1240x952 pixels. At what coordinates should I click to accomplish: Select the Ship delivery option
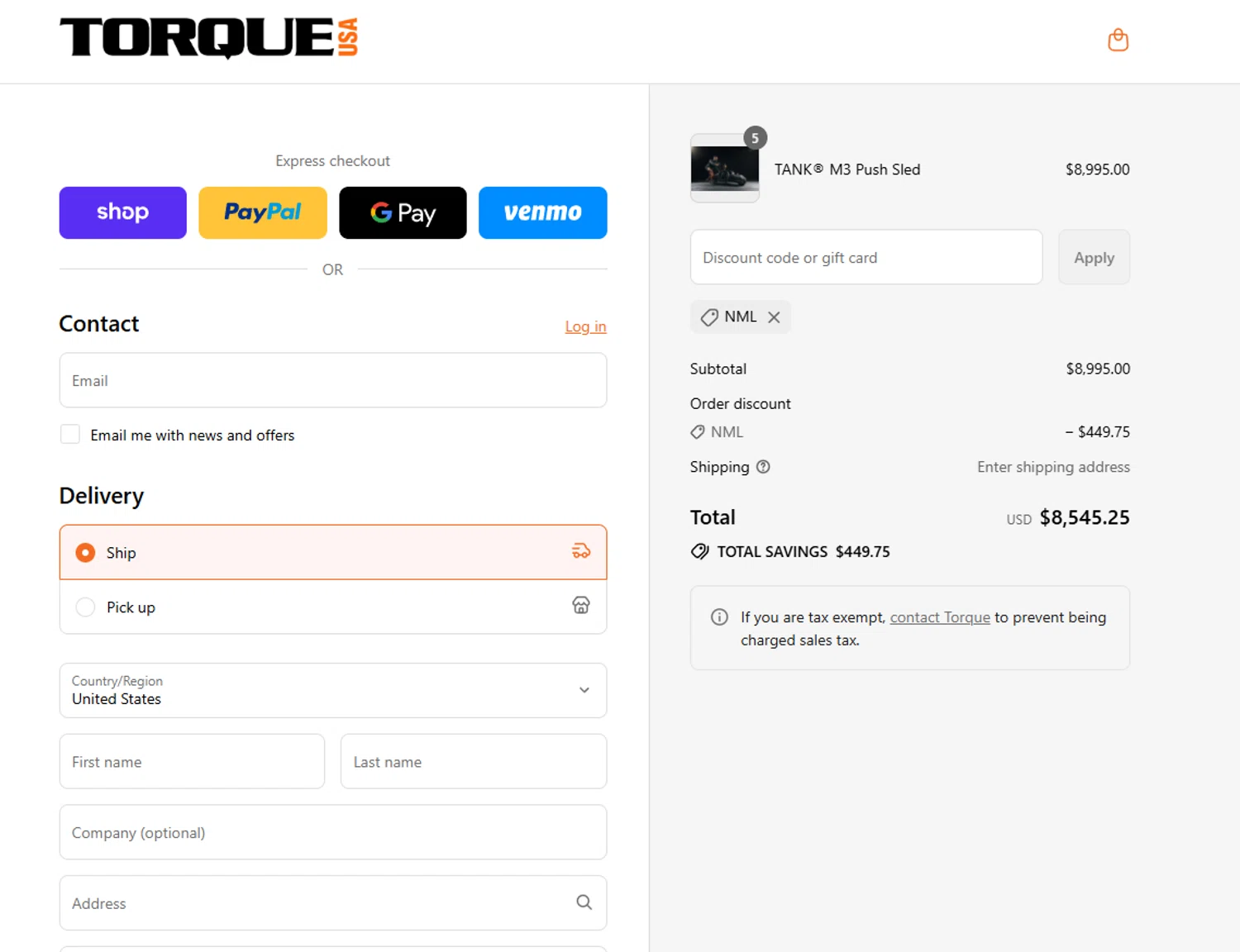(333, 552)
